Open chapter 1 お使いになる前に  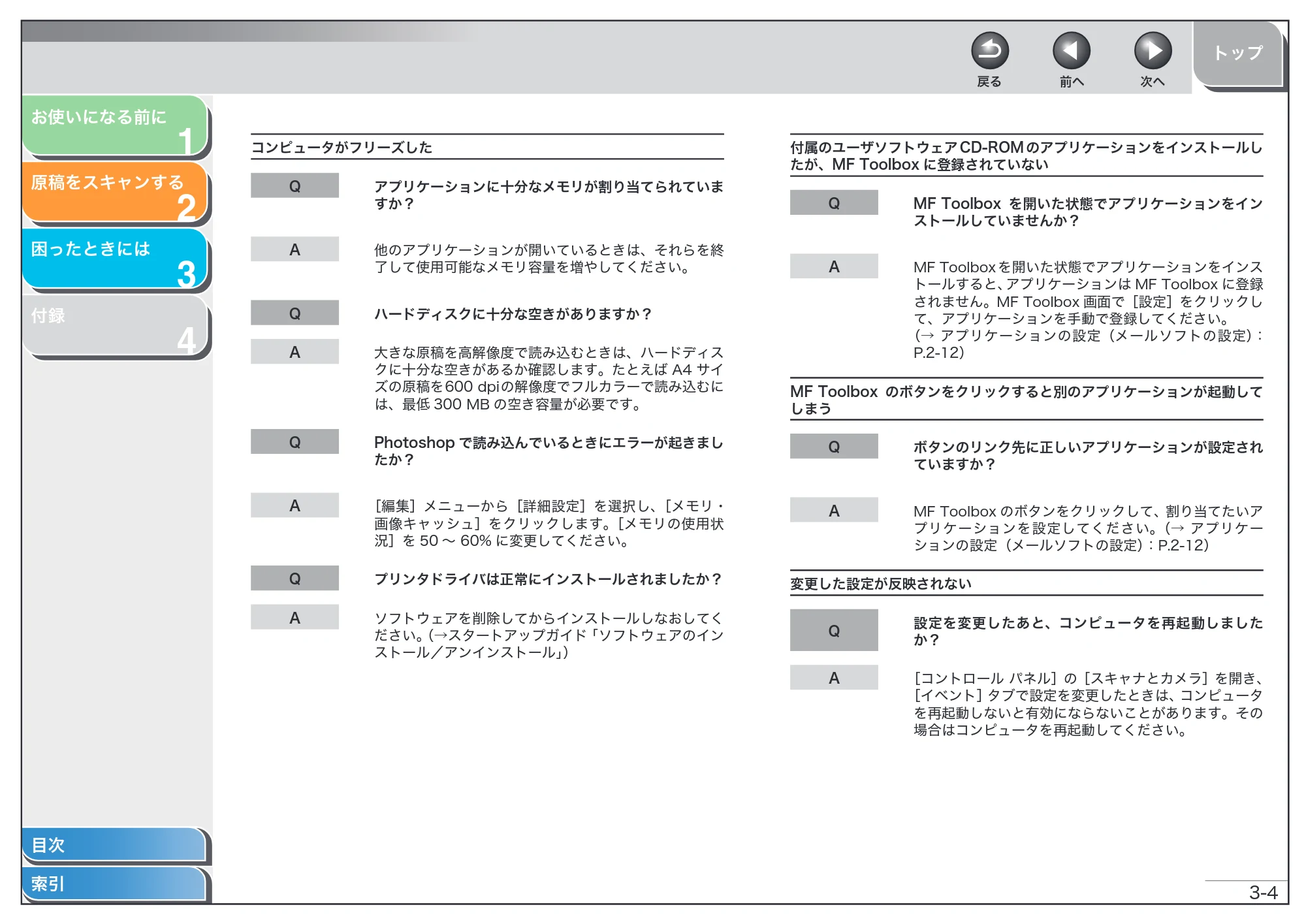coord(115,125)
